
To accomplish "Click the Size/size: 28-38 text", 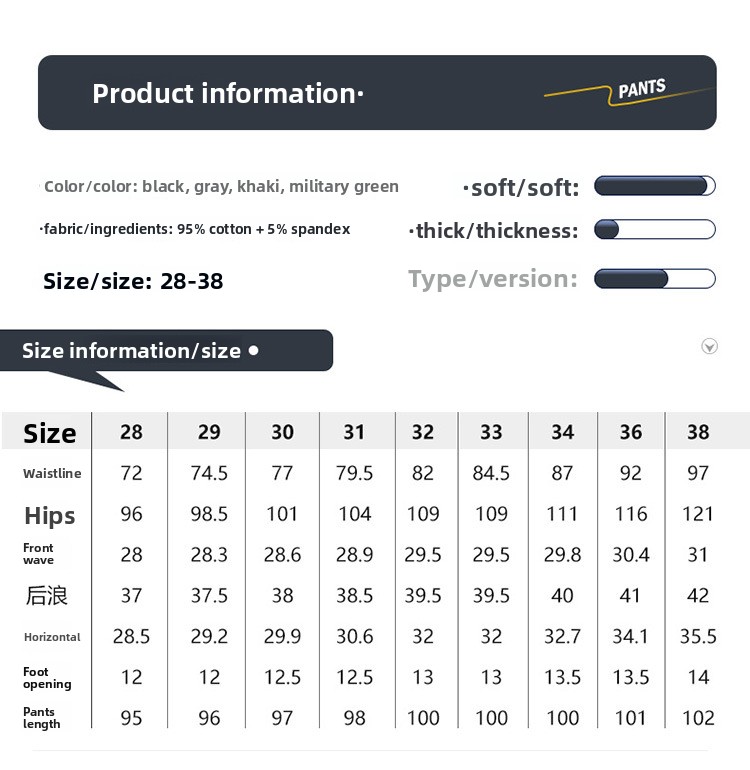I will click(133, 281).
